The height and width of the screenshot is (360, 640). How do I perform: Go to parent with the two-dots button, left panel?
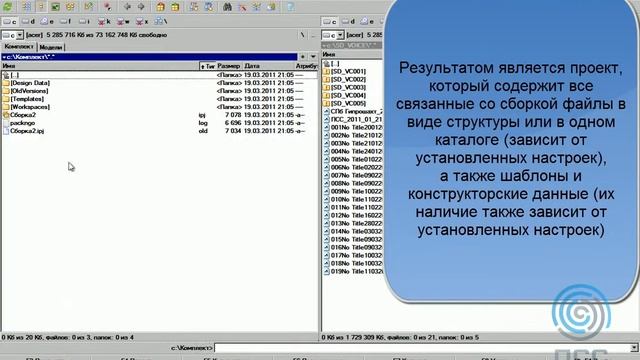click(313, 35)
